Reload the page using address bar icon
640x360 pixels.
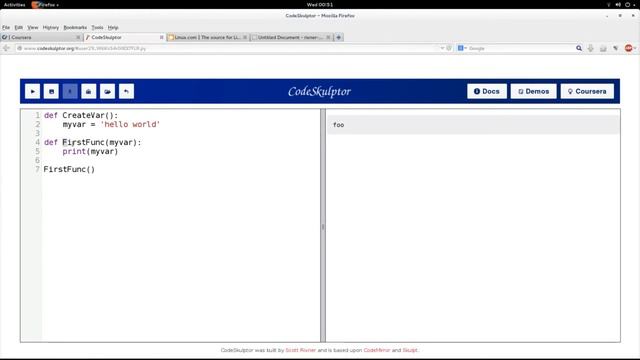tap(449, 48)
